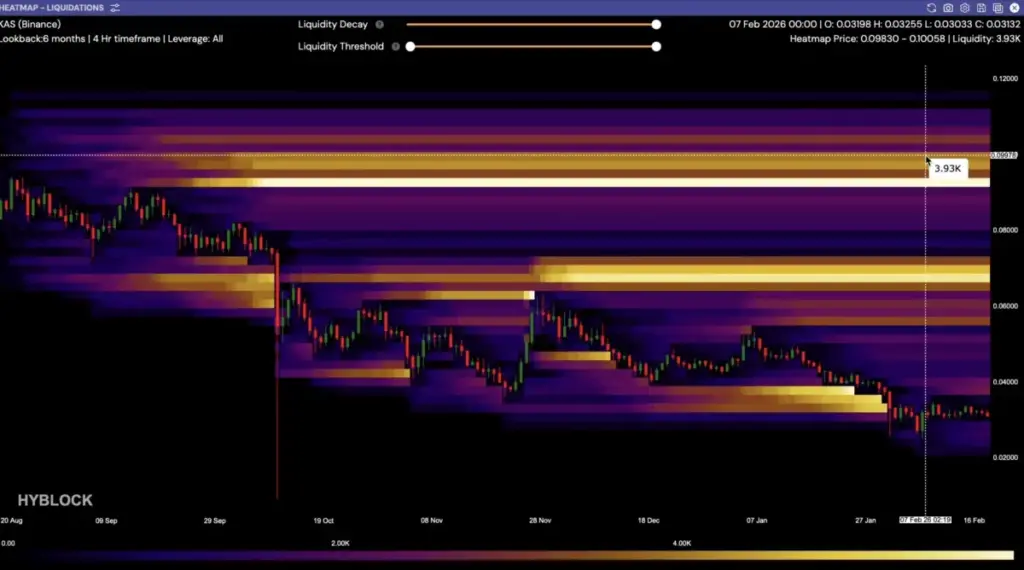Click the HYBLOCK logo watermark
This screenshot has width=1024, height=570.
[55, 500]
